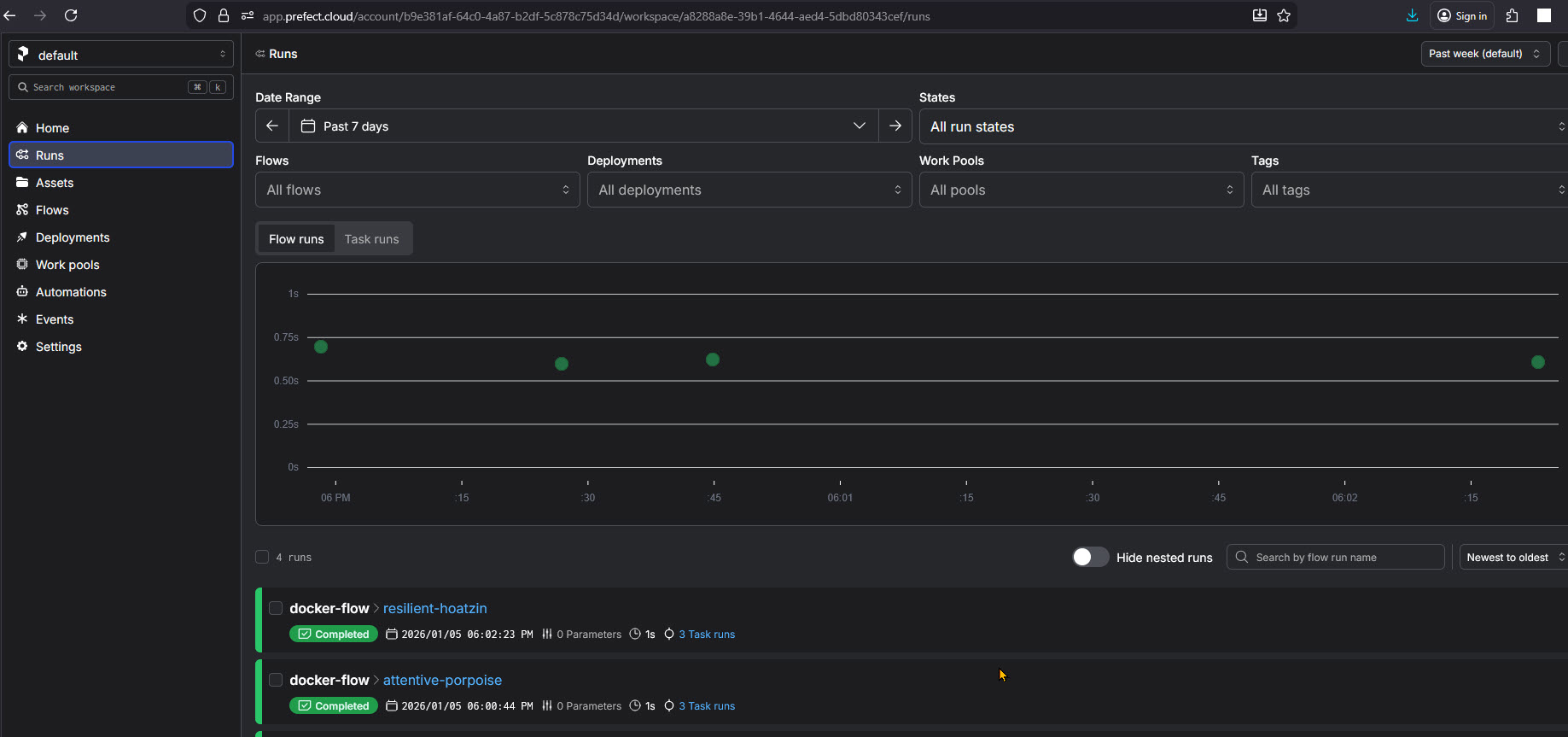Viewport: 1568px width, 737px height.
Task: Open Automations via its robot icon
Action: pos(22,292)
